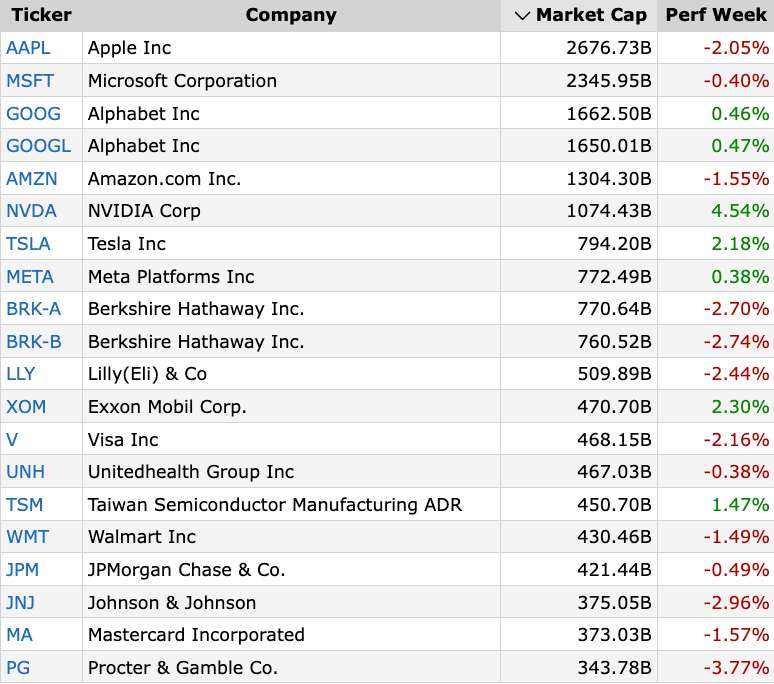Open the AMZN ticker link
Viewport: 774px width, 684px height.
tap(32, 179)
